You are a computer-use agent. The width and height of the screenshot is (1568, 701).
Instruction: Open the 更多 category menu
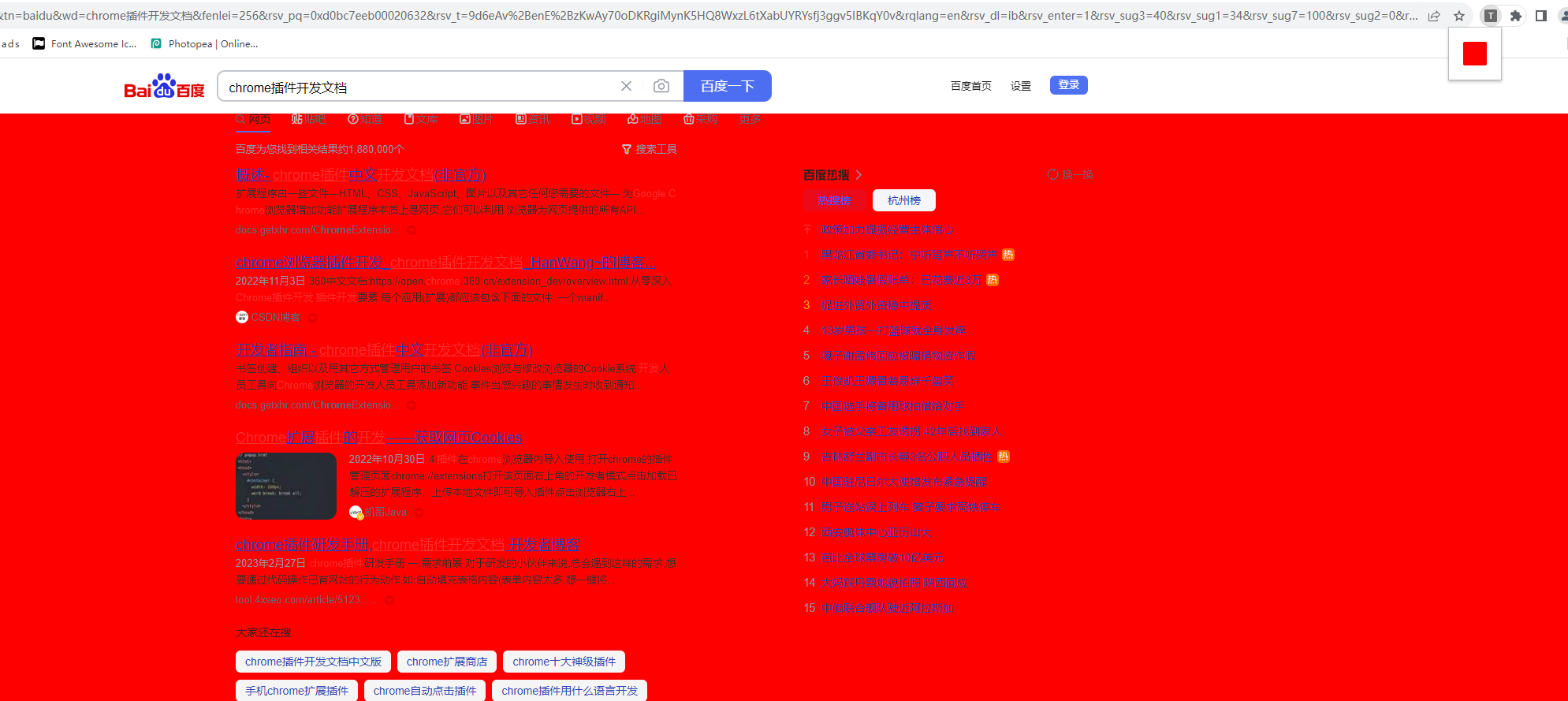tap(750, 119)
